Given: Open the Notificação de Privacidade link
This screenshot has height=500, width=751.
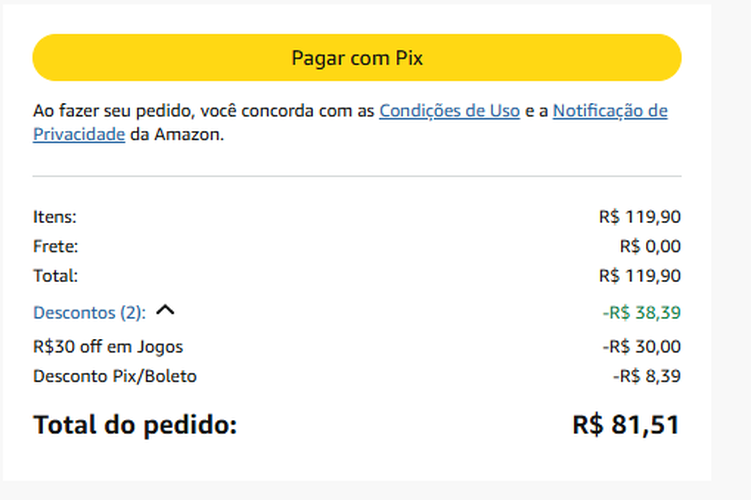Looking at the screenshot, I should 609,111.
